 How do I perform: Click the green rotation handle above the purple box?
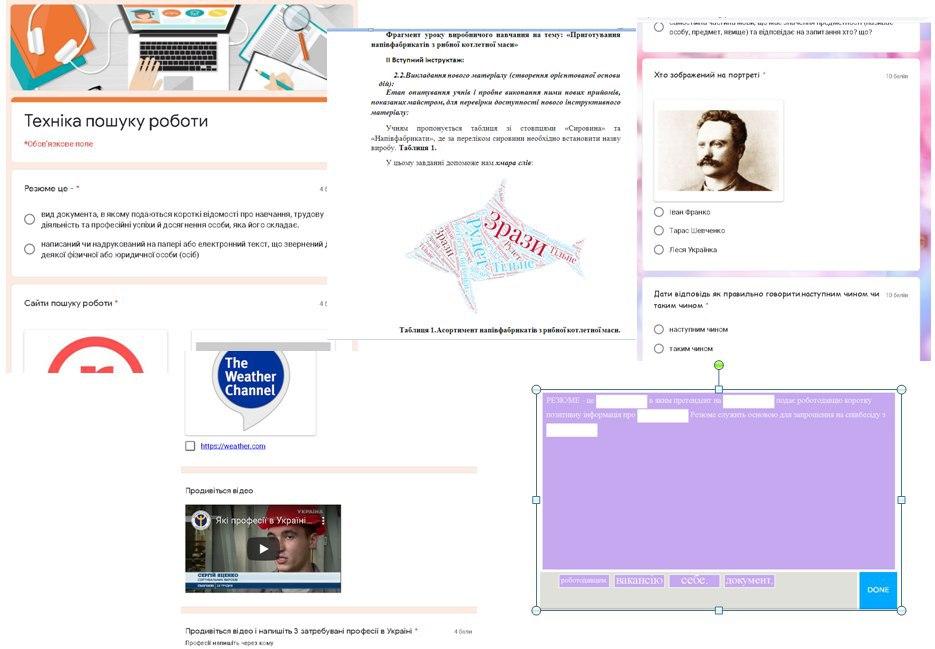pyautogui.click(x=719, y=365)
